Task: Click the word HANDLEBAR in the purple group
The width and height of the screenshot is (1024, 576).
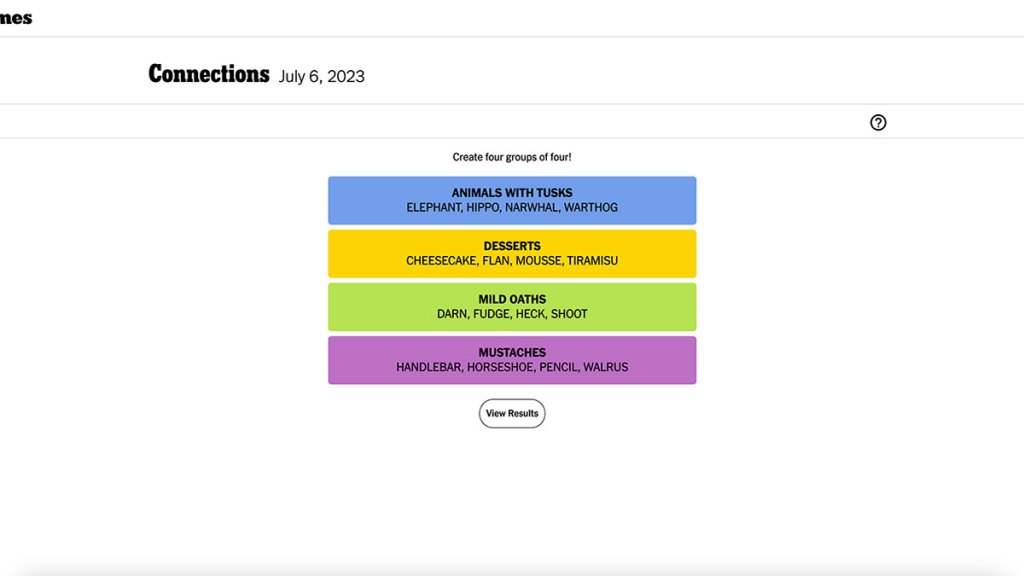Action: click(428, 367)
